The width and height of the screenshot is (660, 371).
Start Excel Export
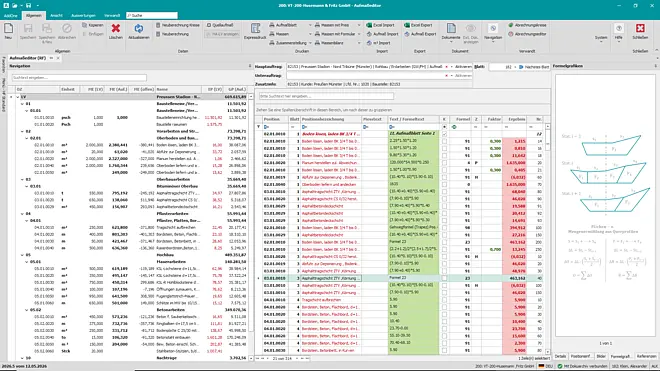coord(418,25)
